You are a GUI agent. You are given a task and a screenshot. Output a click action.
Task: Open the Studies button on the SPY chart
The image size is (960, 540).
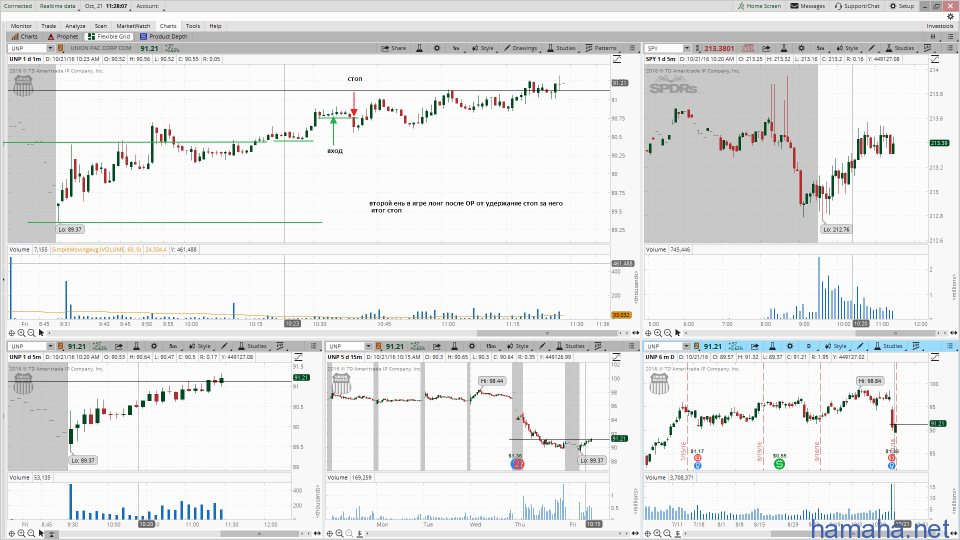tap(900, 48)
